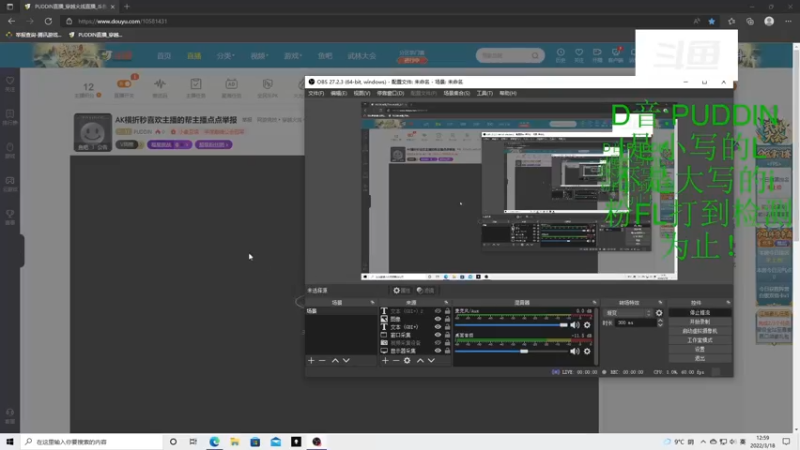
Task: Toggle the 直播开关 switch on Douyu
Action: pos(124,84)
